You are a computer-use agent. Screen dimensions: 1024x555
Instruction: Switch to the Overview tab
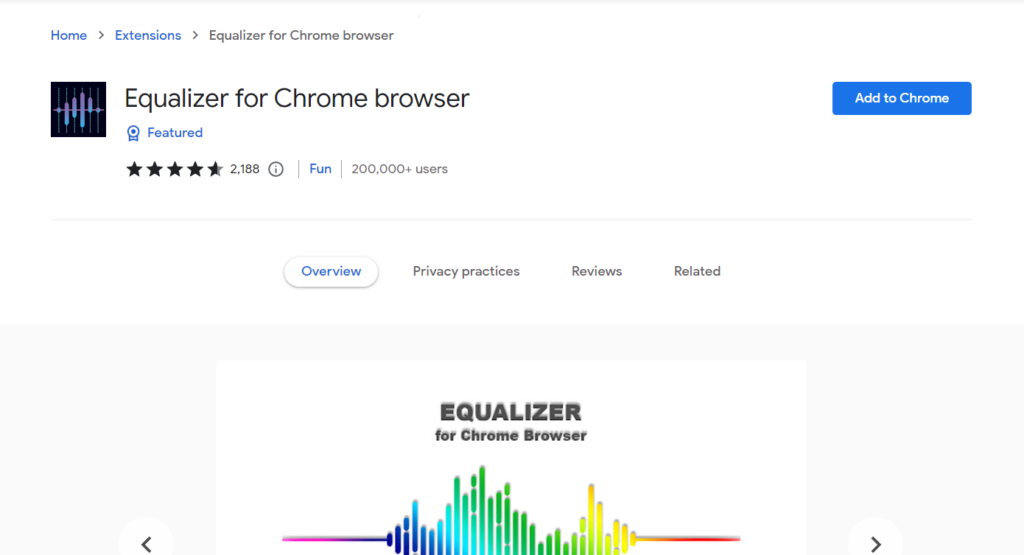[331, 271]
